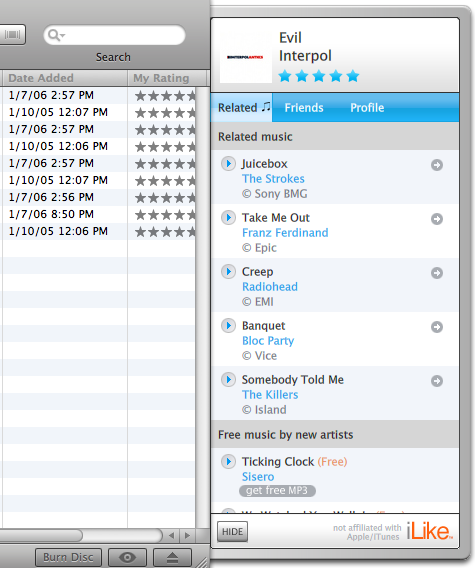The image size is (475, 568).
Task: Select the Take Me Out song title
Action: pos(276,218)
